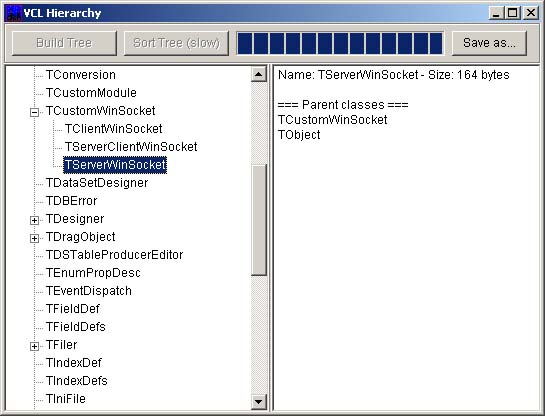Select TServerClientWinSocket in the tree
Screen dimensions: 545x416
[131, 147]
